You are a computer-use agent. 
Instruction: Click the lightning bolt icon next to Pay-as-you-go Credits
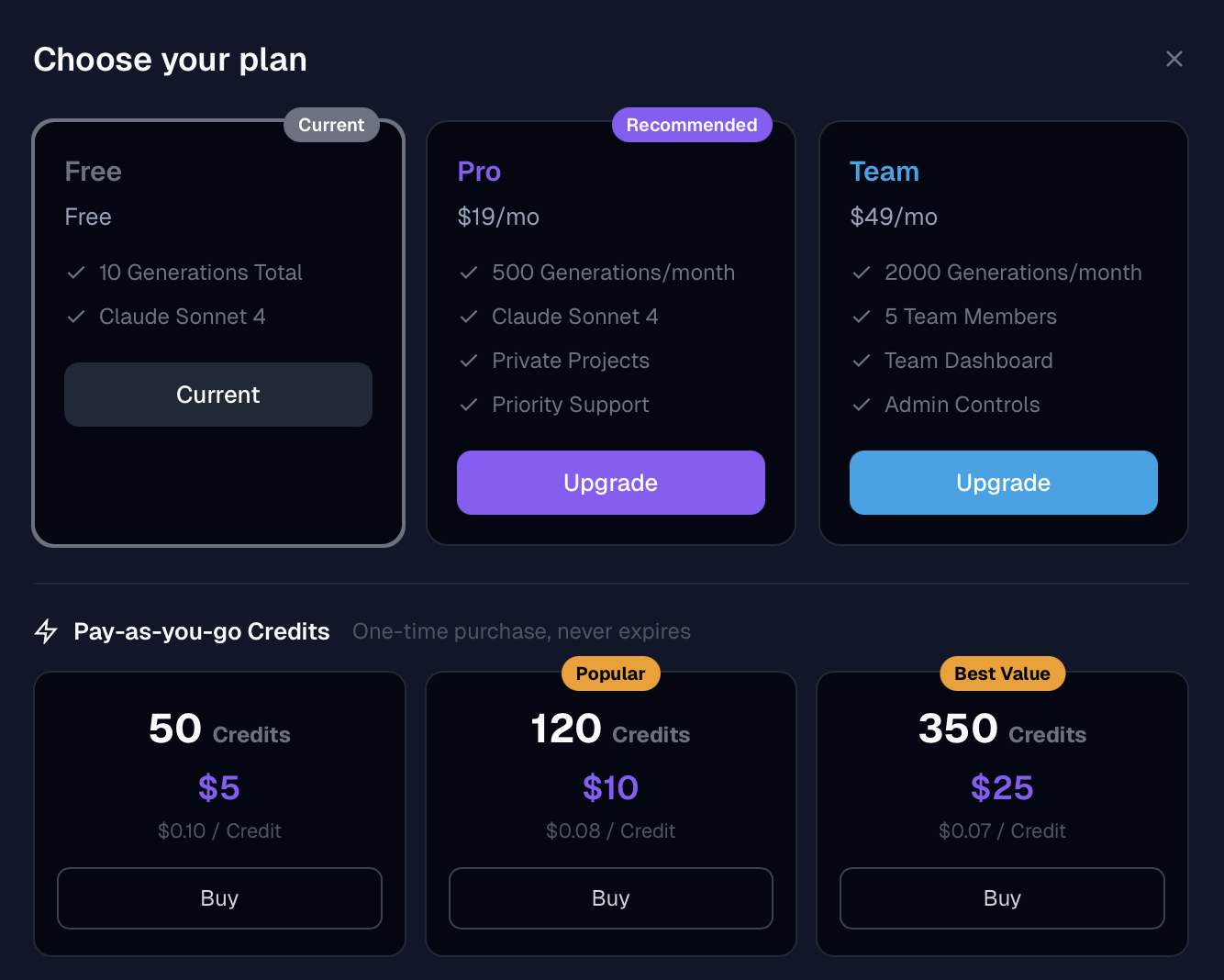(45, 631)
